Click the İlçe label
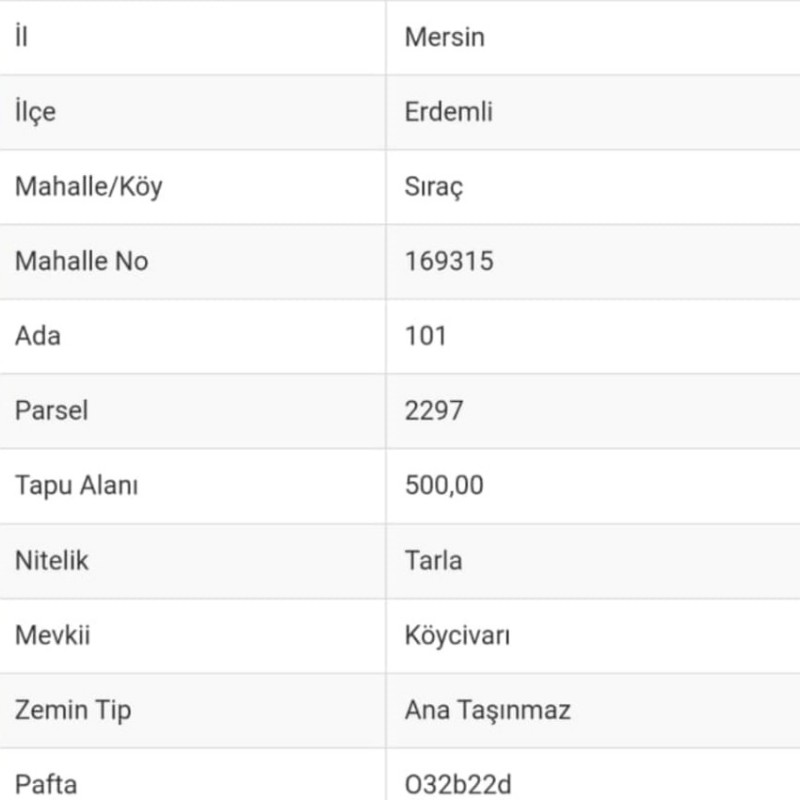 point(36,112)
